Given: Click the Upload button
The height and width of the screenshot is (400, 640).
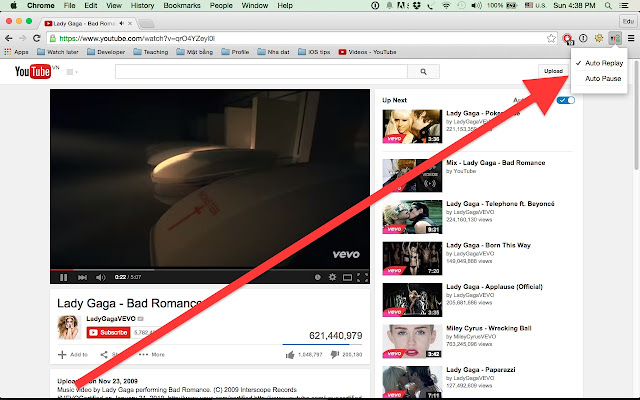Looking at the screenshot, I should click(553, 71).
